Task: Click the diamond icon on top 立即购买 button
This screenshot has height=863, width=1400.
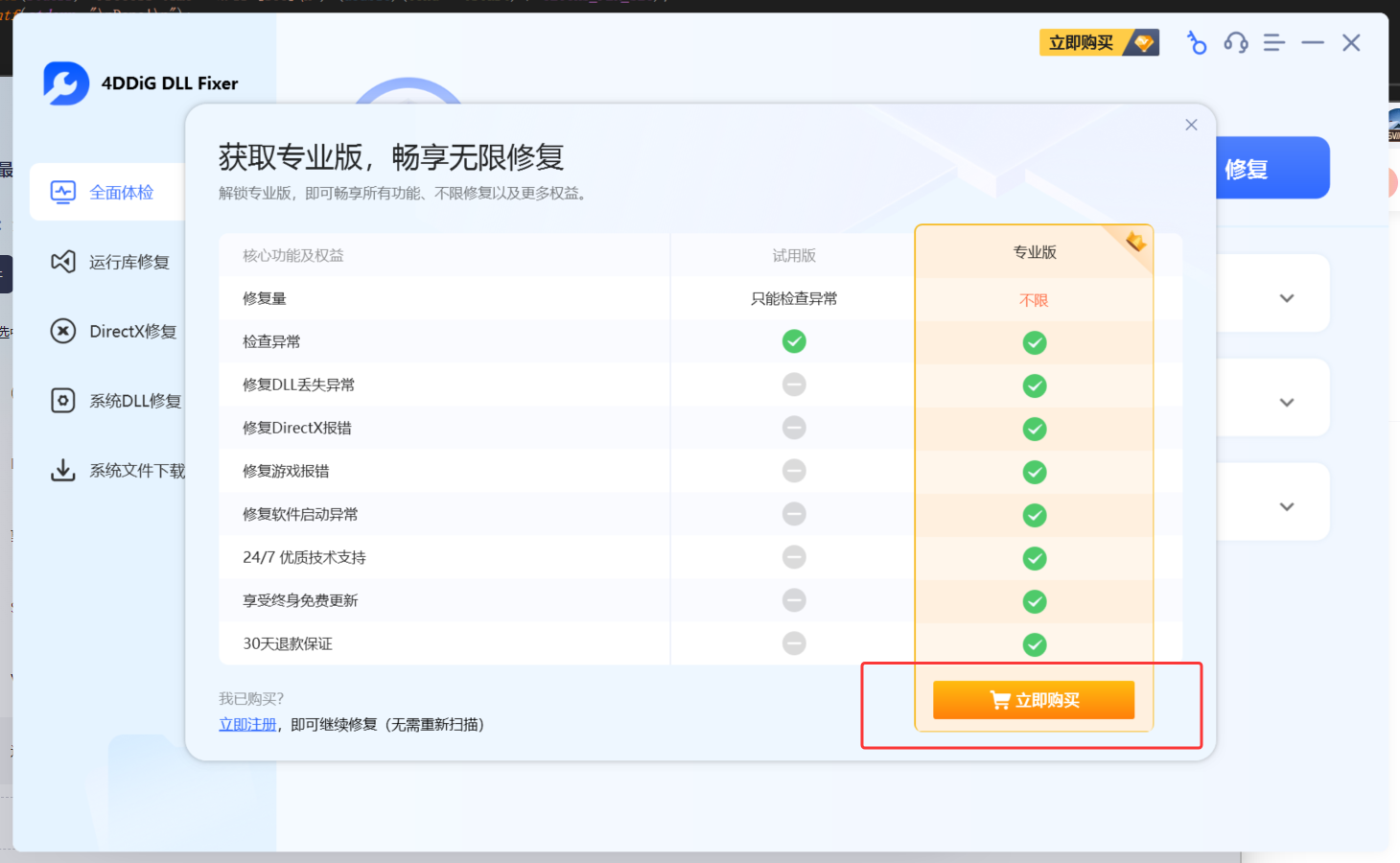Action: [x=1143, y=42]
